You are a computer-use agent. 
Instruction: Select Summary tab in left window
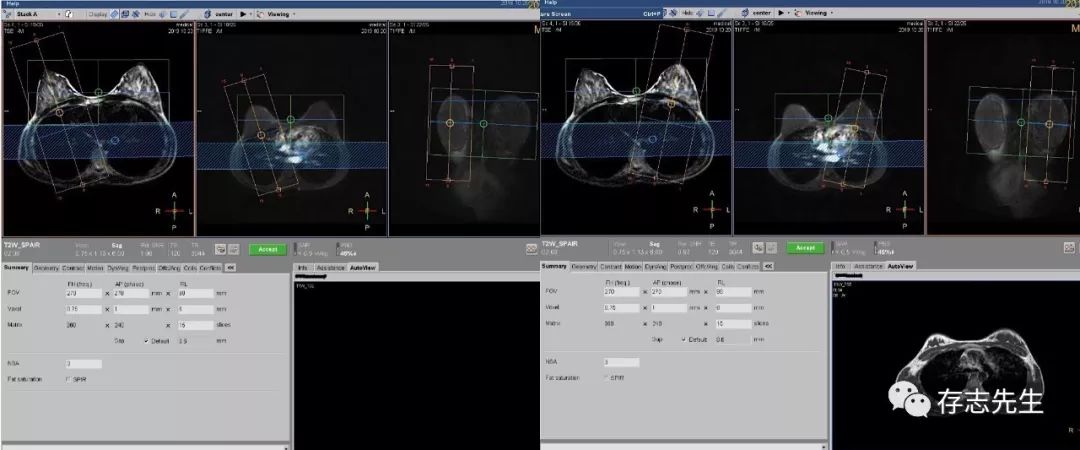tap(16, 267)
